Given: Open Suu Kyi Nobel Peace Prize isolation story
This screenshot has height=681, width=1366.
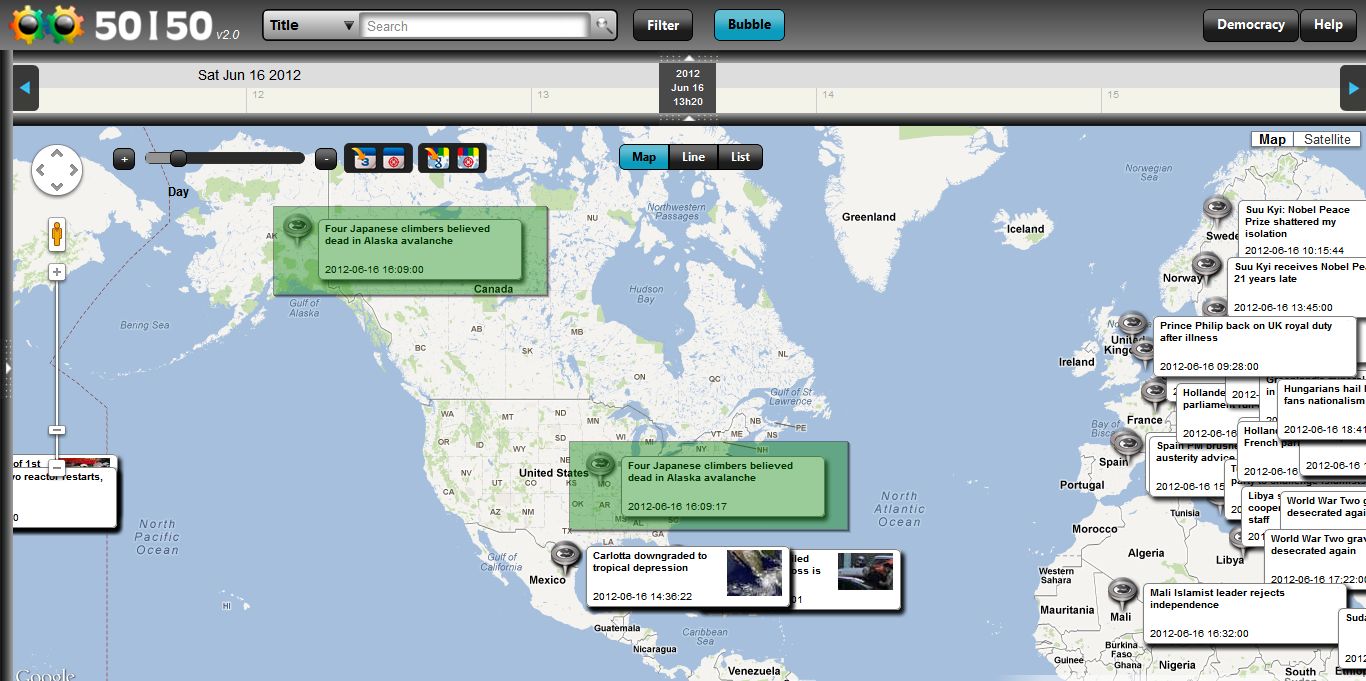Looking at the screenshot, I should coord(1302,229).
